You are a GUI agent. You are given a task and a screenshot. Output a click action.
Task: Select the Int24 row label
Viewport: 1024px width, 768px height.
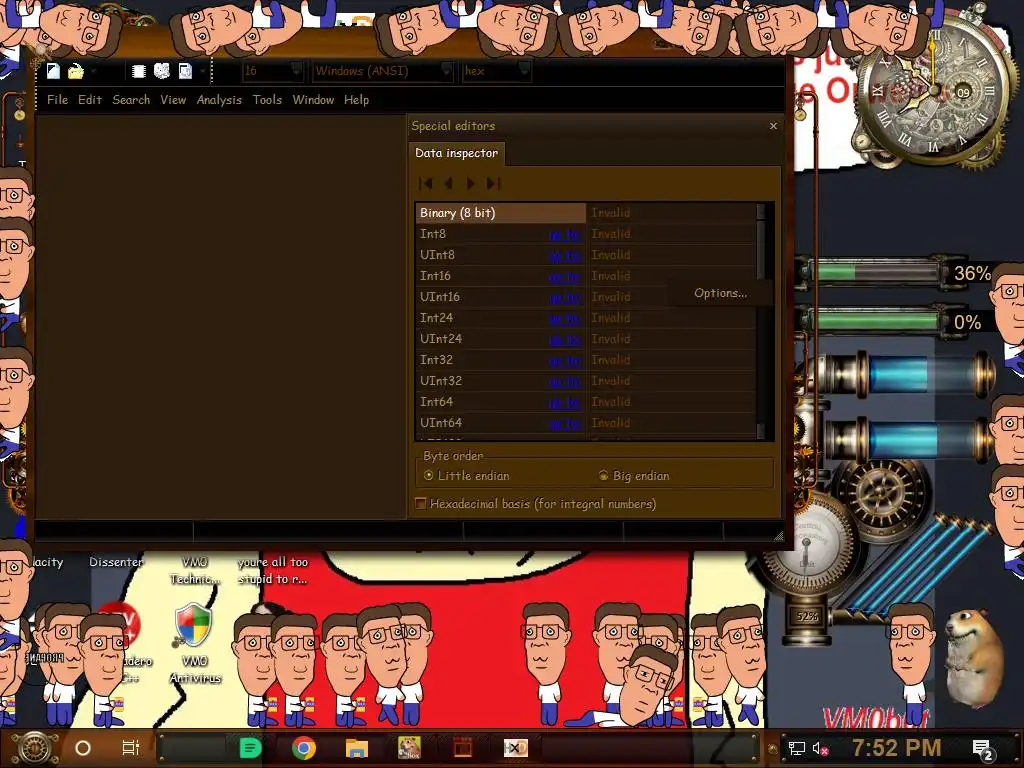(436, 318)
